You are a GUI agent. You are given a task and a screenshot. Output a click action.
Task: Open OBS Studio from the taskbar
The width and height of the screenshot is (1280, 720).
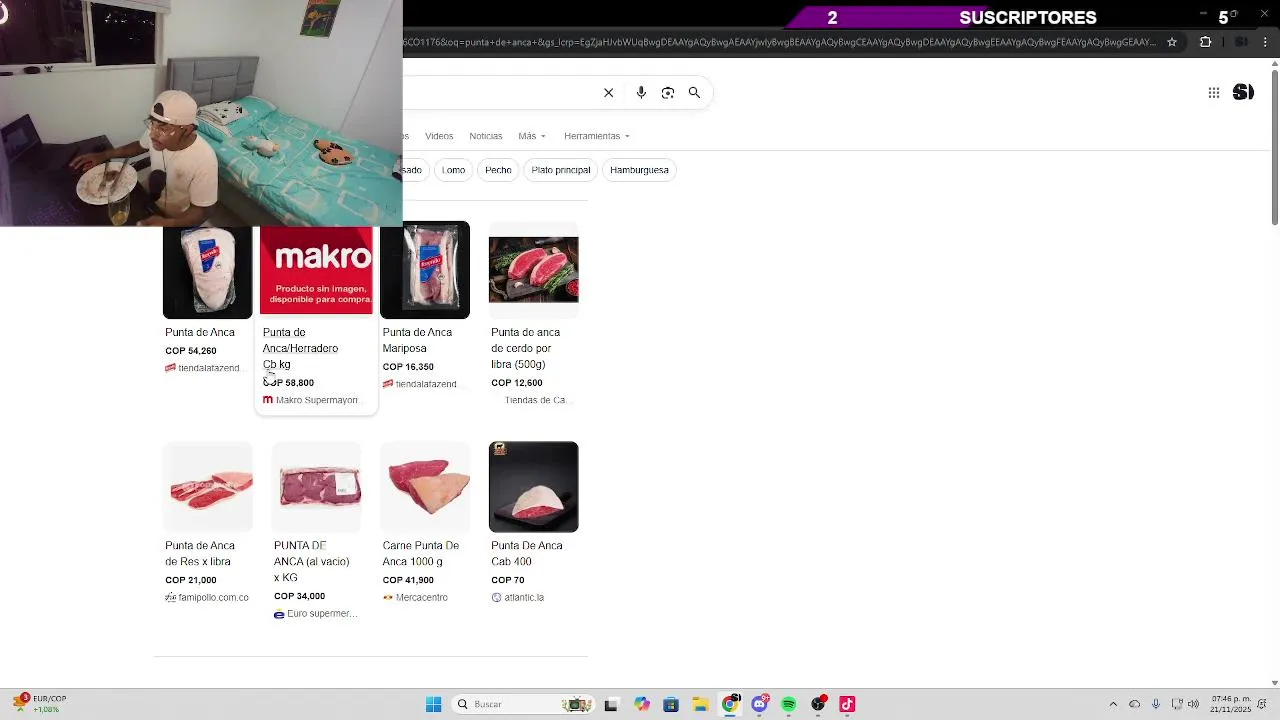[818, 704]
